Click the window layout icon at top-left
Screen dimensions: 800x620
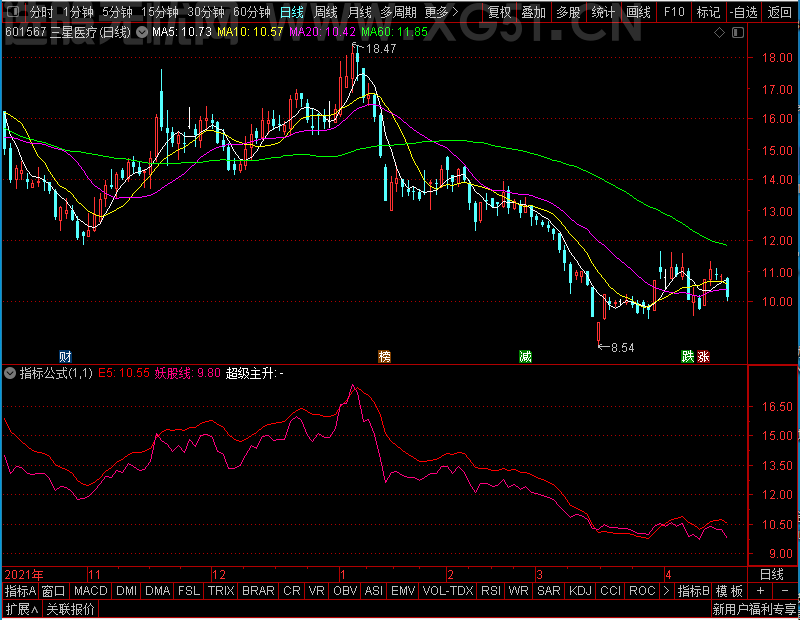click(x=14, y=11)
